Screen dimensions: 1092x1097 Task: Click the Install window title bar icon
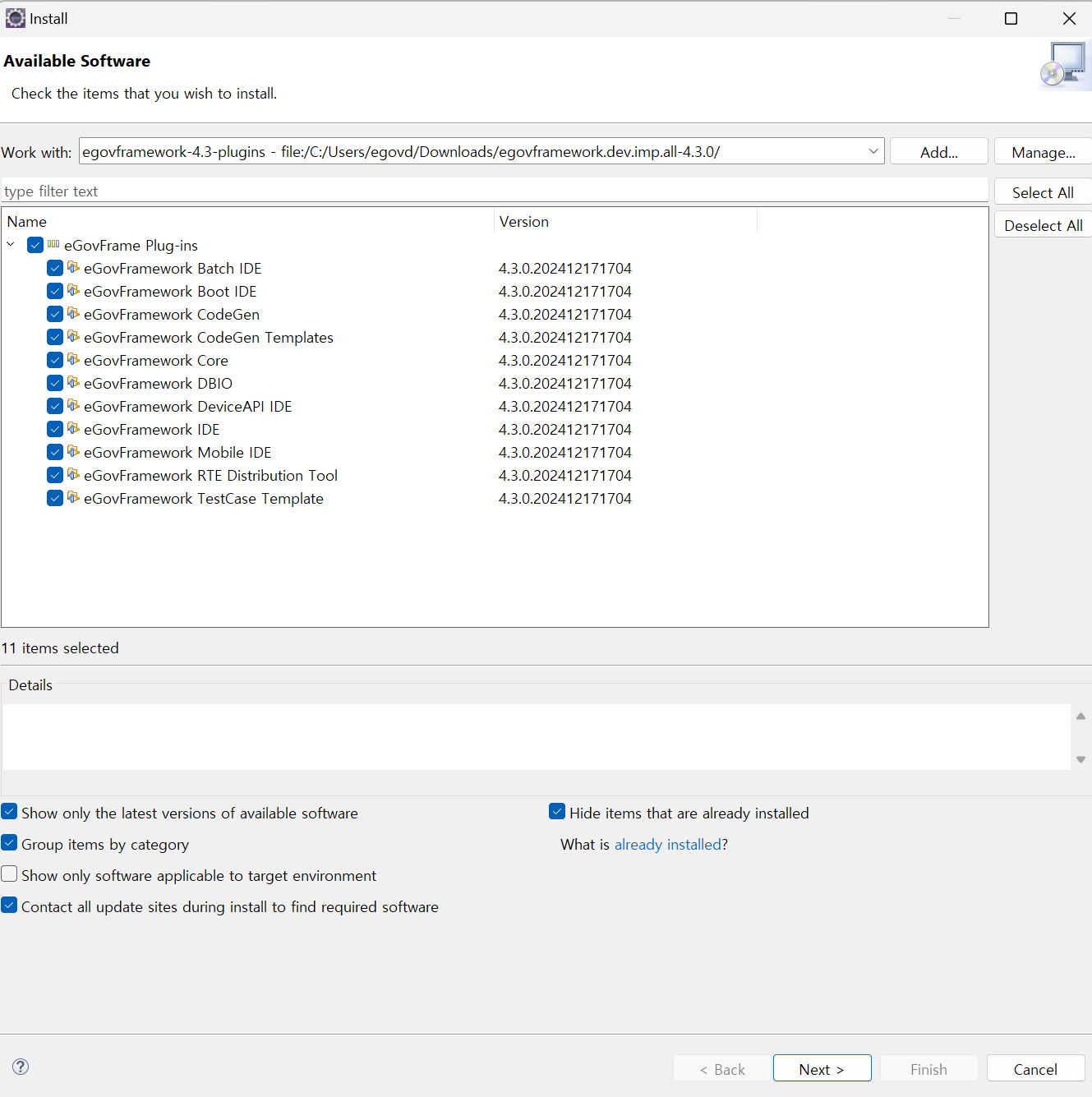coord(15,18)
